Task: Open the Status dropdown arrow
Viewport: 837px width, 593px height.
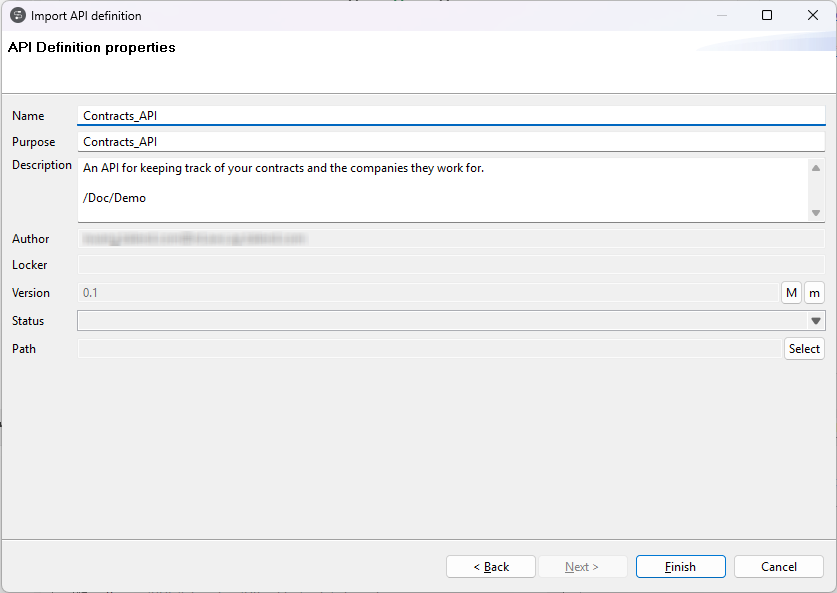Action: pyautogui.click(x=816, y=320)
